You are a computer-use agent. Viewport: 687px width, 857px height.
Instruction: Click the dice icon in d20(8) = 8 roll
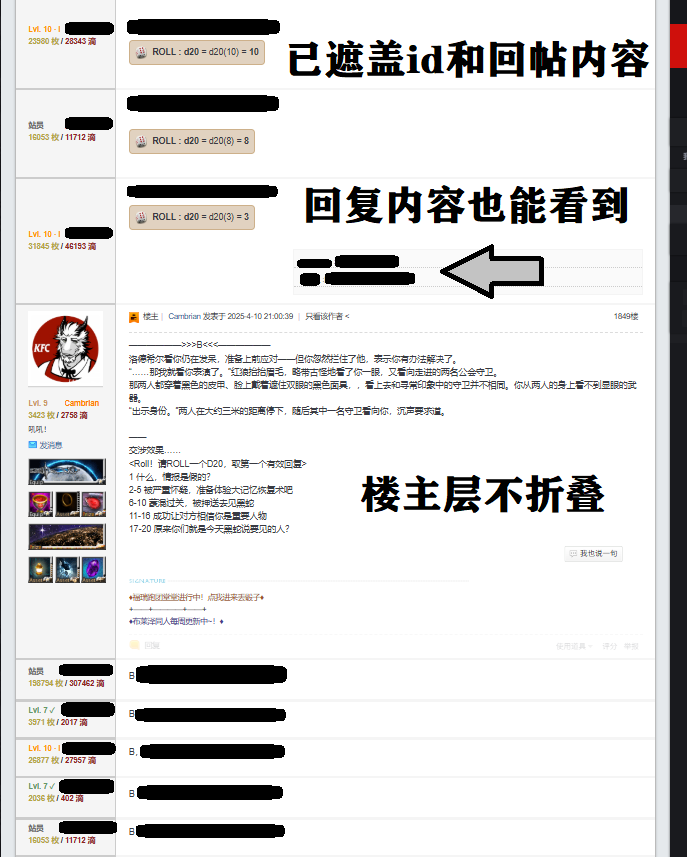(142, 141)
